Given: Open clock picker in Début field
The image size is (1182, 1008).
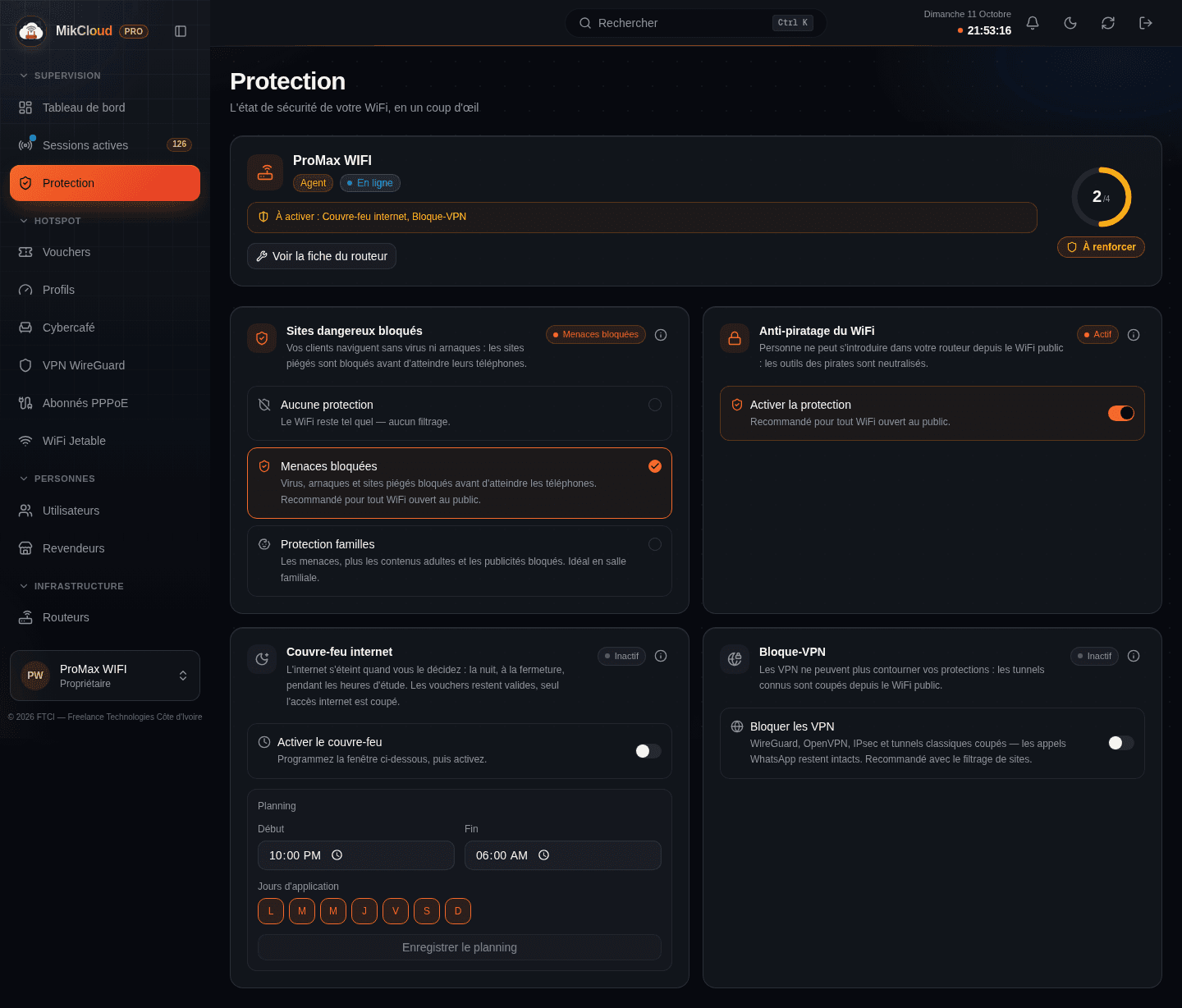Looking at the screenshot, I should tap(337, 855).
